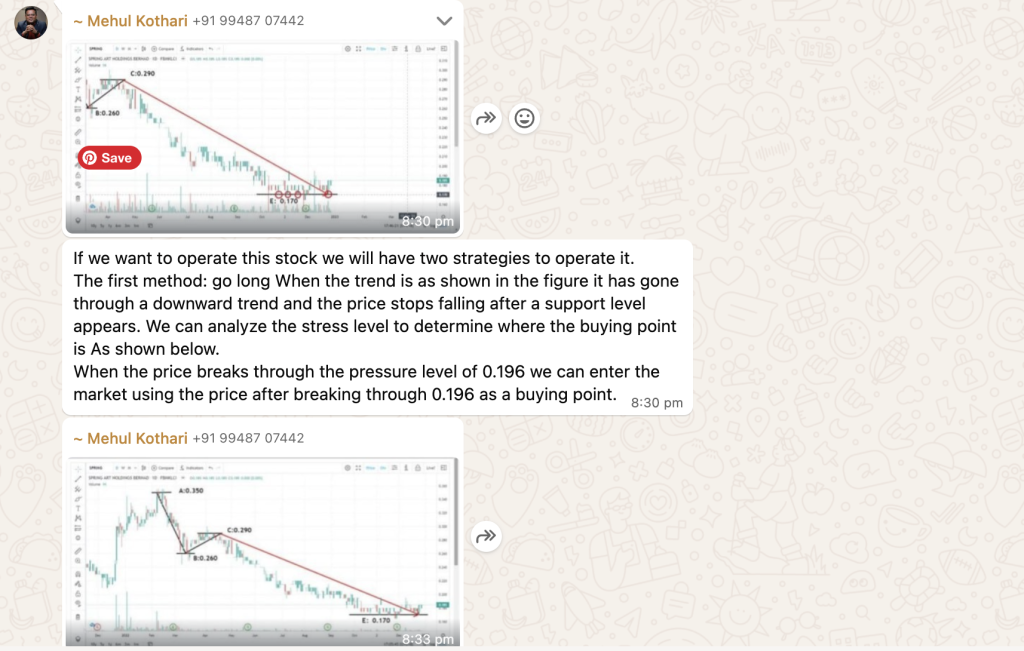Click the phone number above the second chart
This screenshot has height=651, width=1024.
click(x=248, y=438)
